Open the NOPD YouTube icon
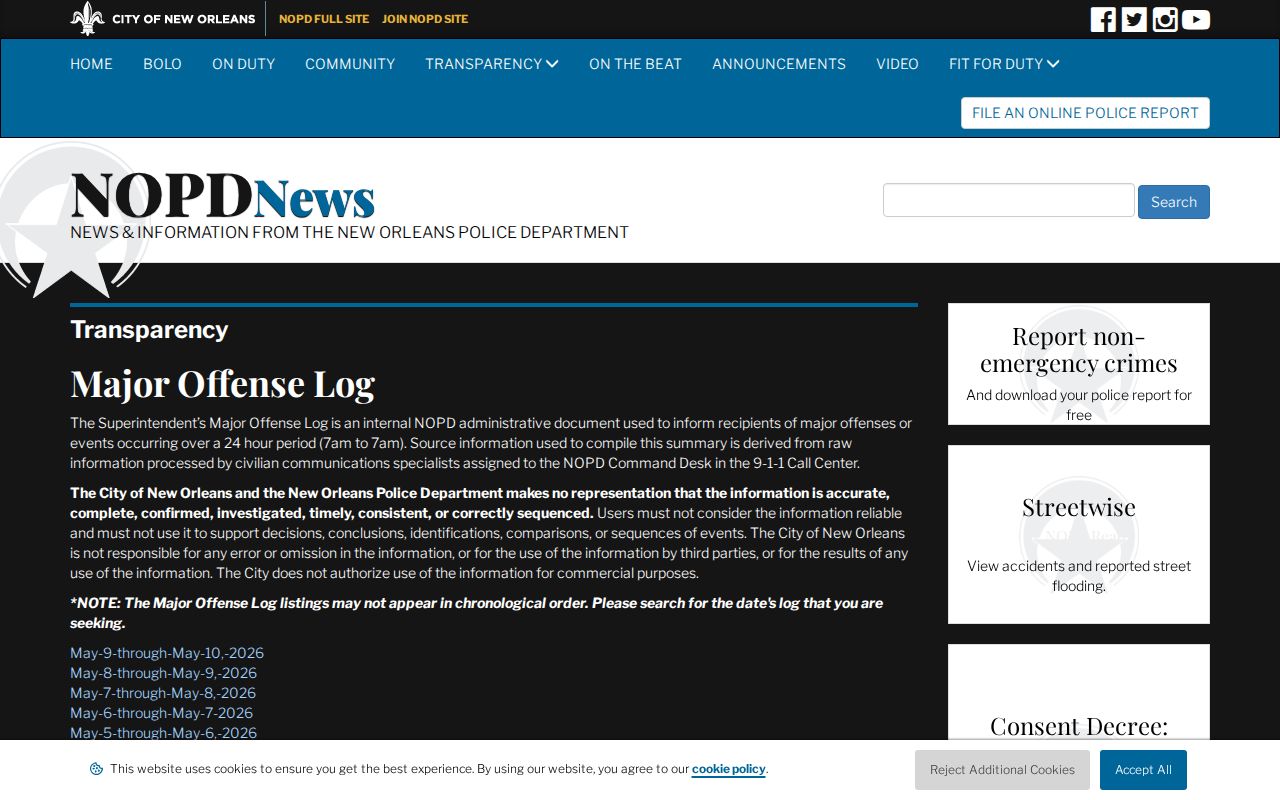Screen dimensions: 1280x800 (x=1196, y=19)
